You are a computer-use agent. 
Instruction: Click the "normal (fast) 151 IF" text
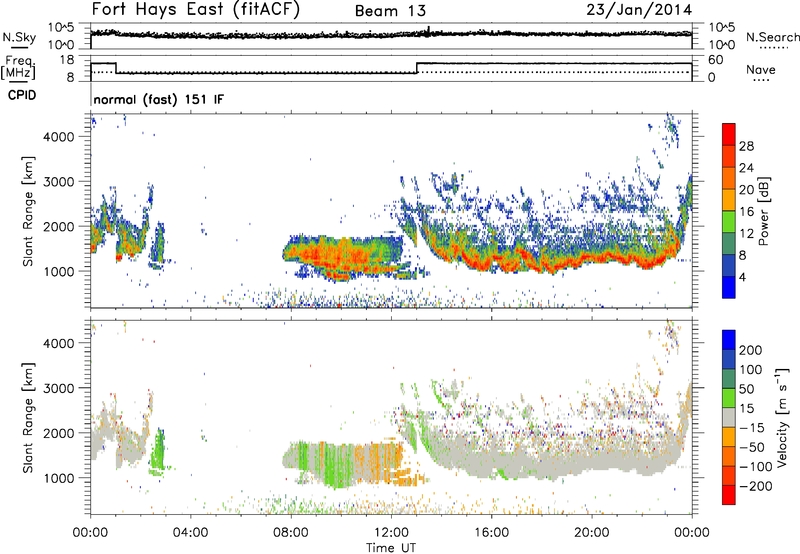point(158,99)
